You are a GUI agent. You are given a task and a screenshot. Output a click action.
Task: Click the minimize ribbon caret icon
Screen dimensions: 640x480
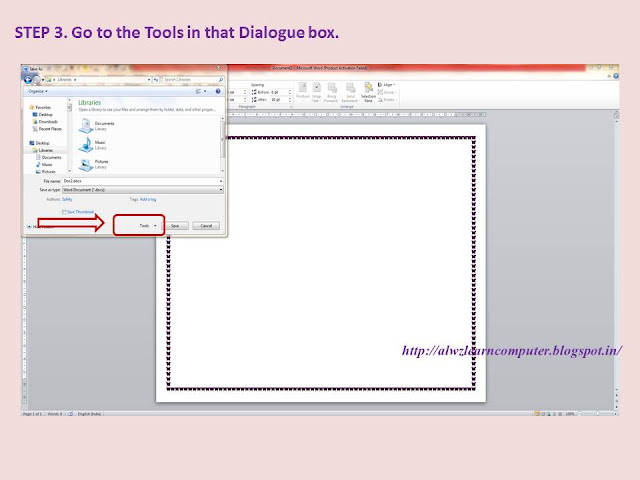[x=609, y=76]
